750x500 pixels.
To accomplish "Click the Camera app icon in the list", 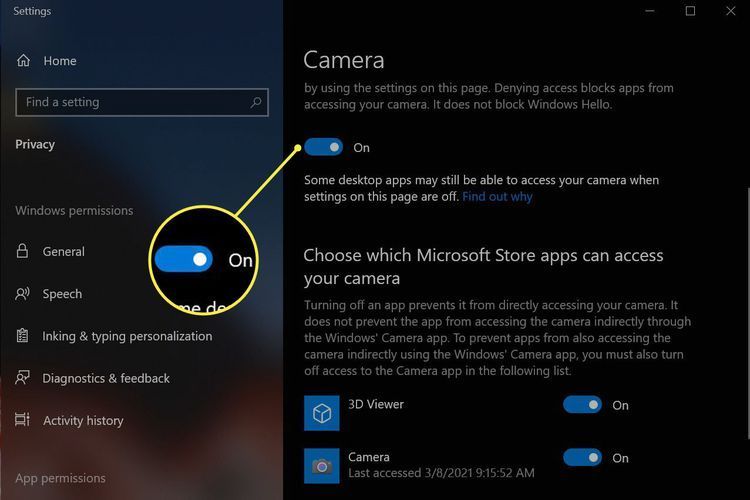I will coord(321,465).
